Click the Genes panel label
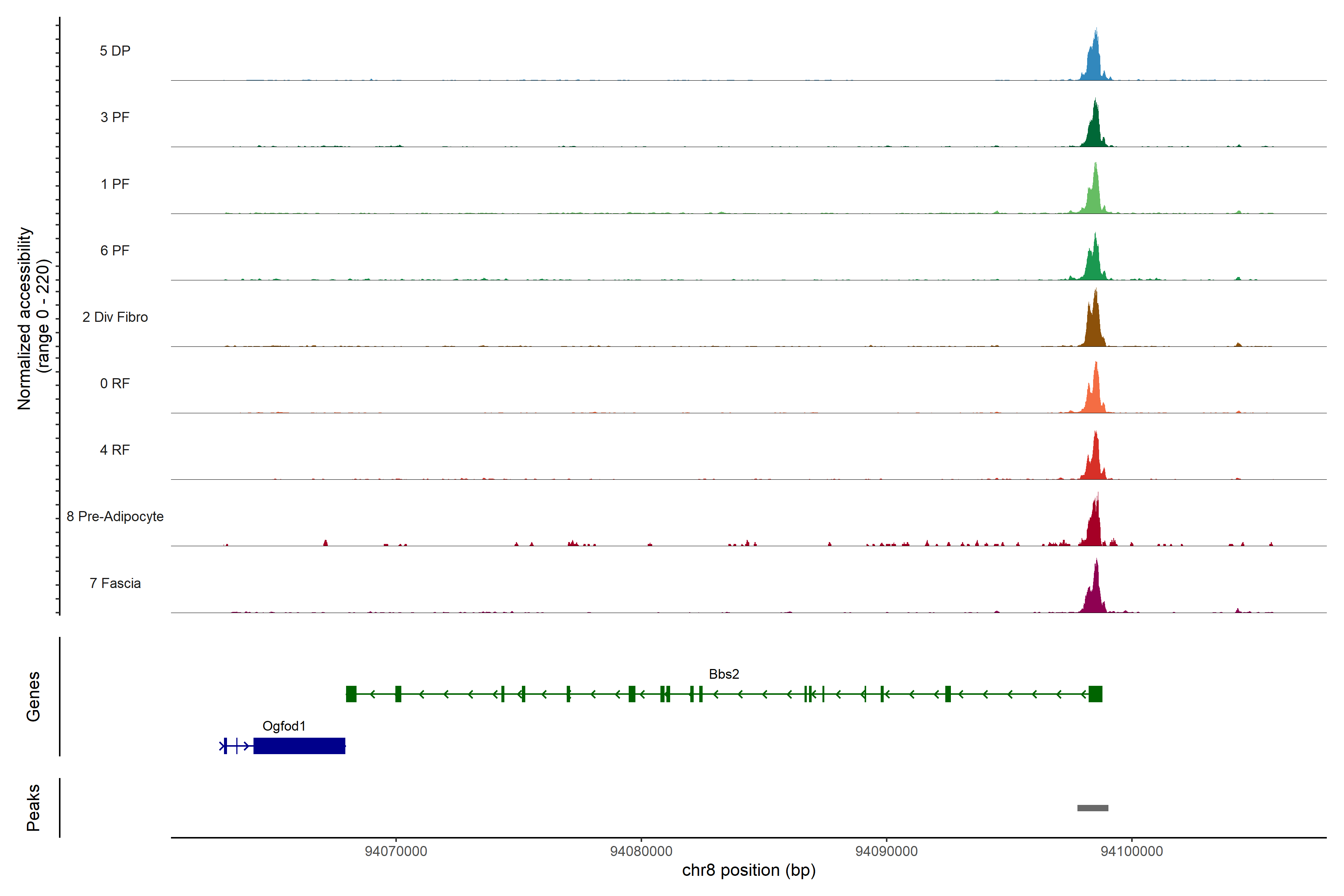This screenshot has width=1344, height=896. click(33, 697)
